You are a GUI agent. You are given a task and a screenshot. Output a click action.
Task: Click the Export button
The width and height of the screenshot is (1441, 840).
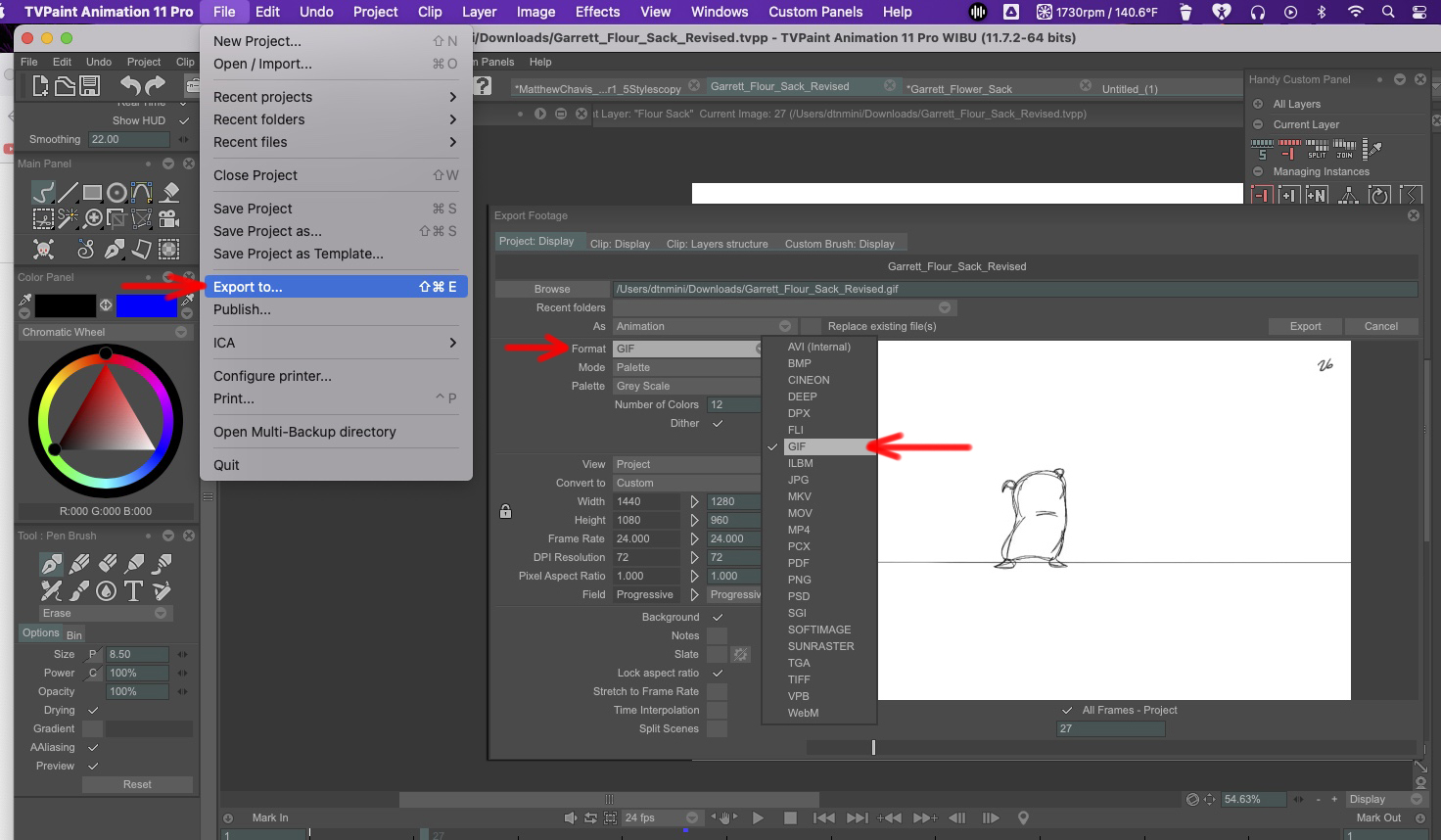1305,326
